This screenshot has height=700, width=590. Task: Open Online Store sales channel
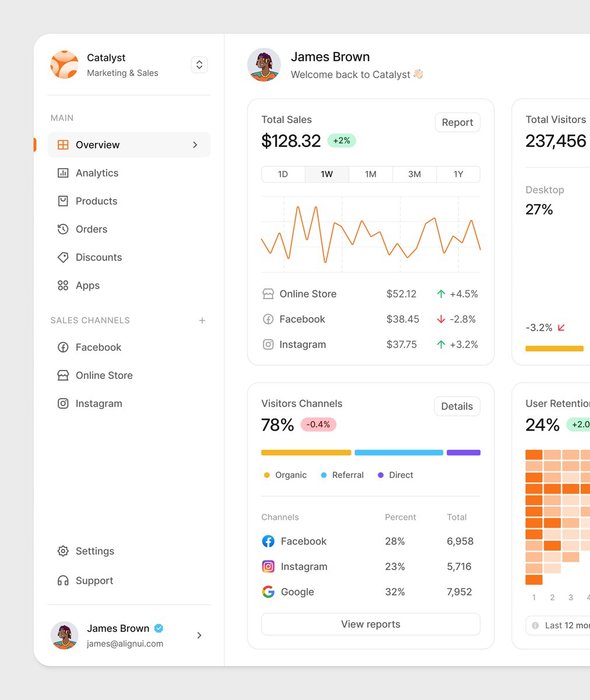coord(129,375)
